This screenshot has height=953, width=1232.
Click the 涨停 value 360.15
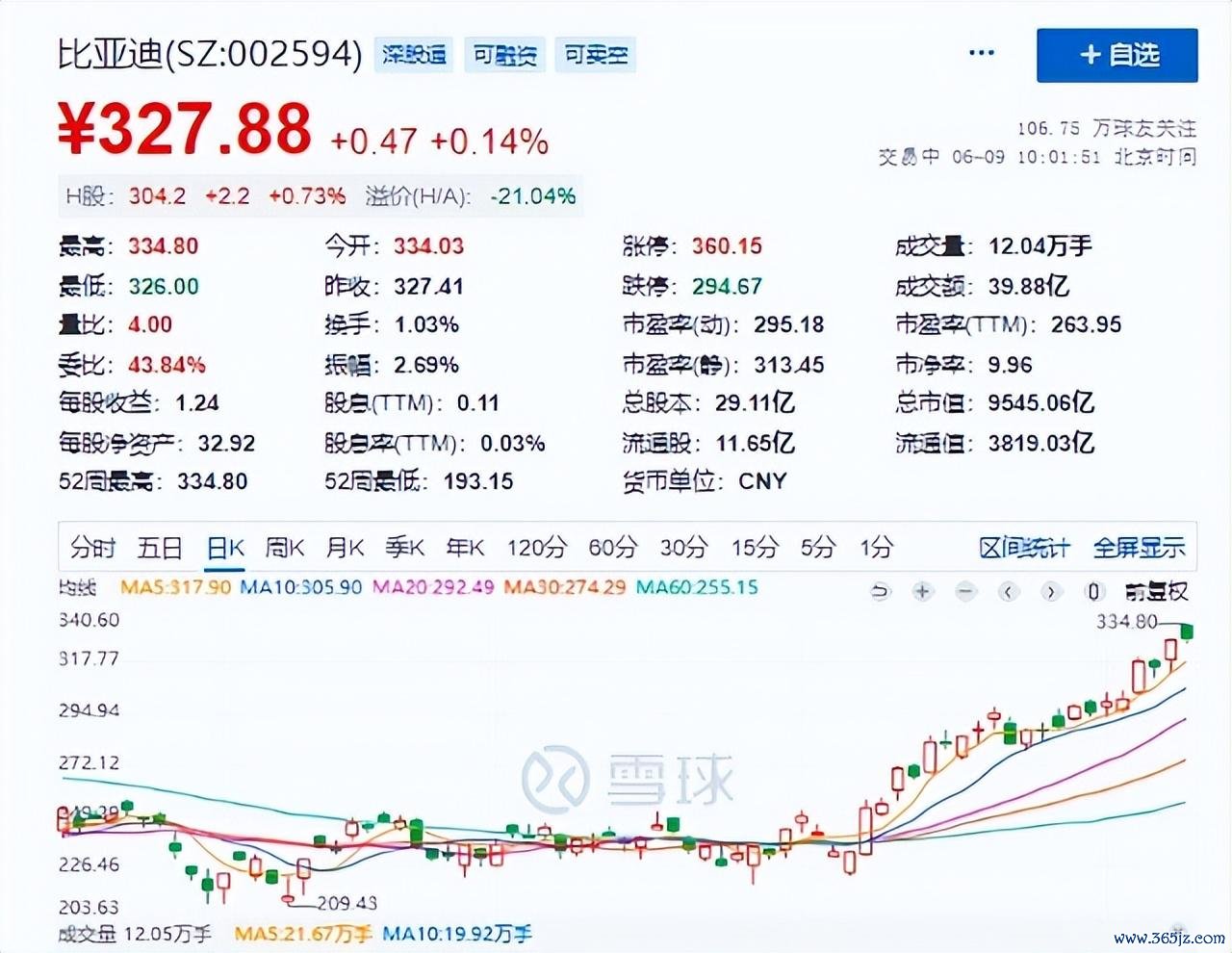click(727, 245)
